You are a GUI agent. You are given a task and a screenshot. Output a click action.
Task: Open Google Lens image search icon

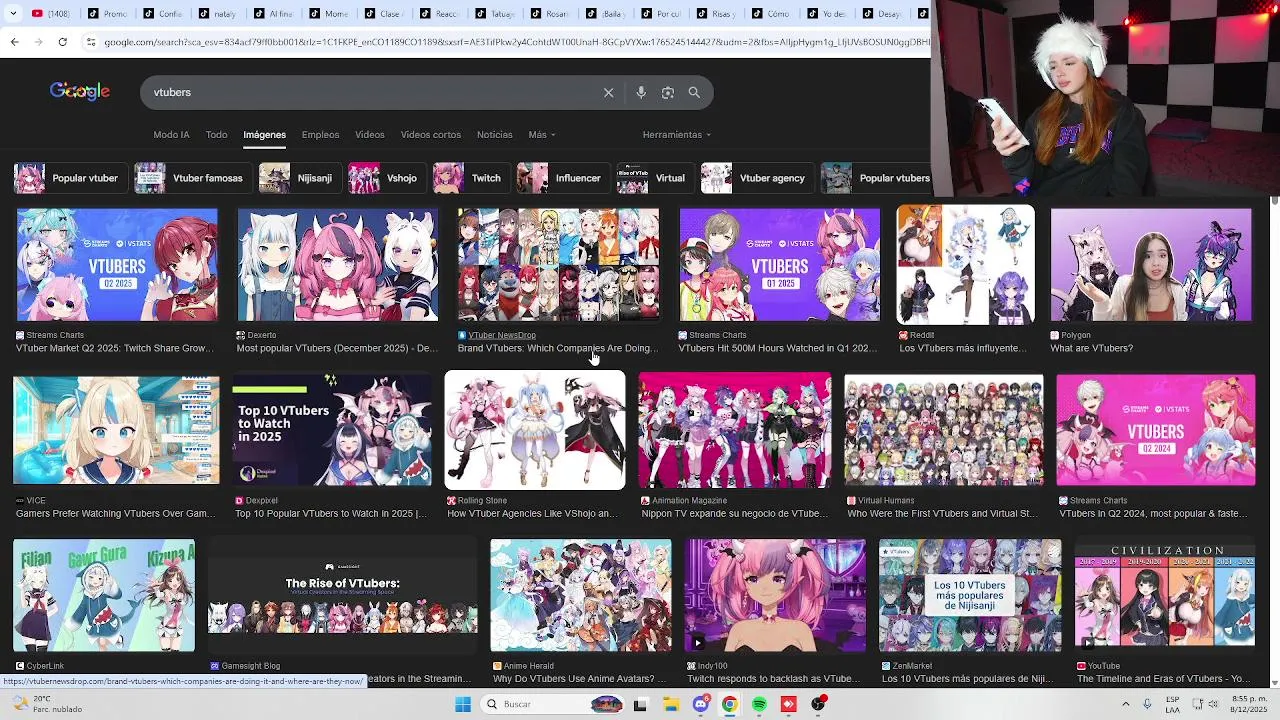[x=668, y=92]
